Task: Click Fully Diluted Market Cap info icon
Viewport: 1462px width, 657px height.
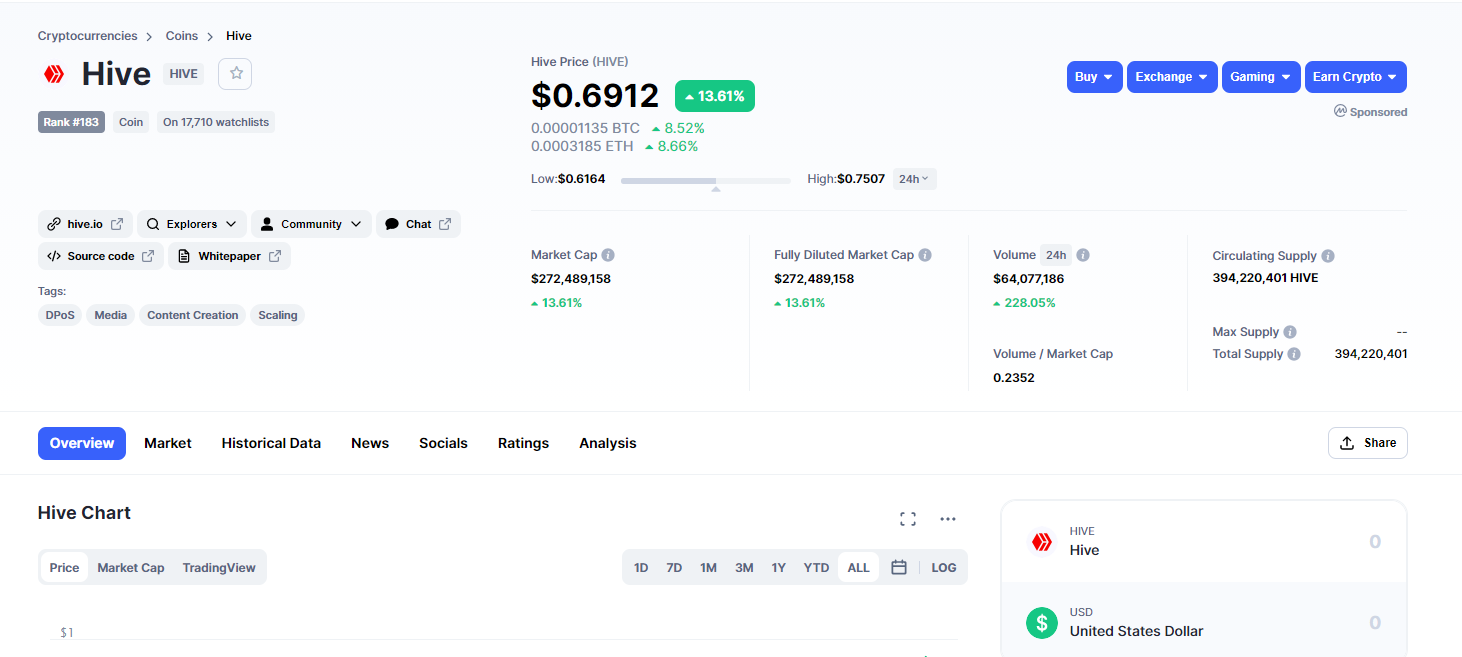Action: click(x=925, y=255)
